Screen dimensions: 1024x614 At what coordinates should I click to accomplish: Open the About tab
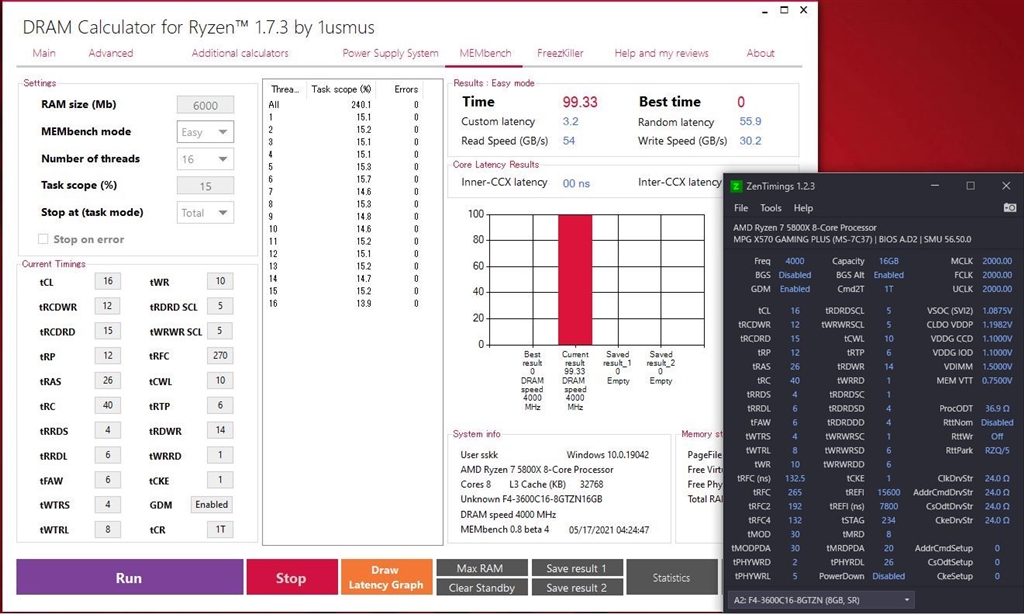coord(760,54)
